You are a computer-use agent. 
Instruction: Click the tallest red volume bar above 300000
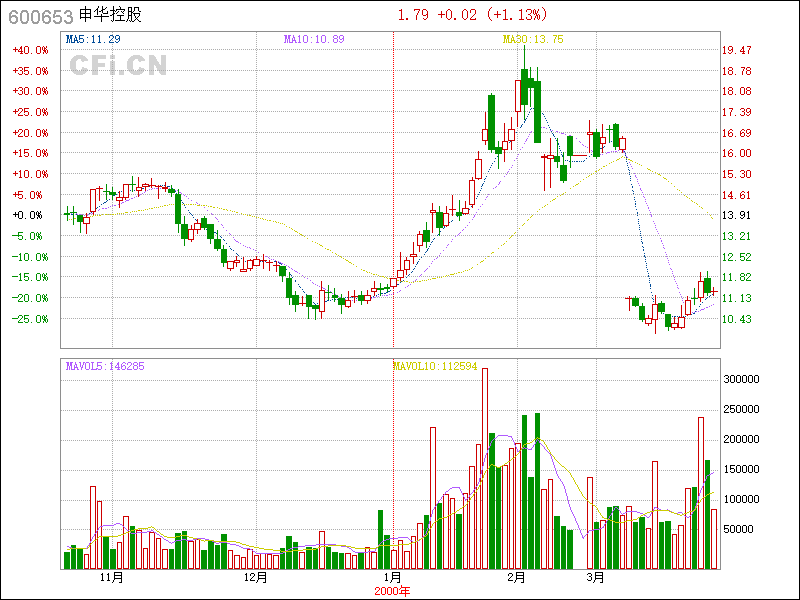tap(485, 468)
